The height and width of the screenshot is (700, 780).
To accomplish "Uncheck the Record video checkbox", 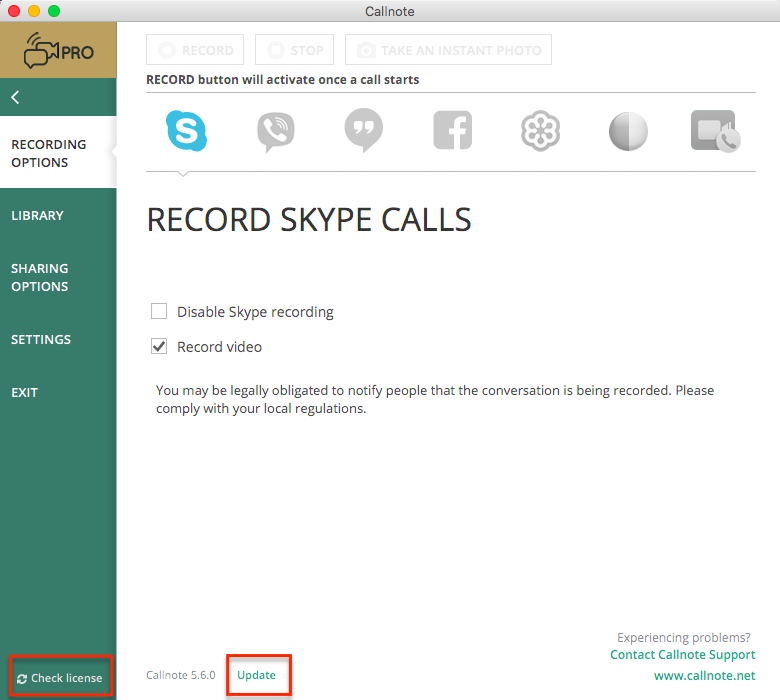I will [x=159, y=346].
